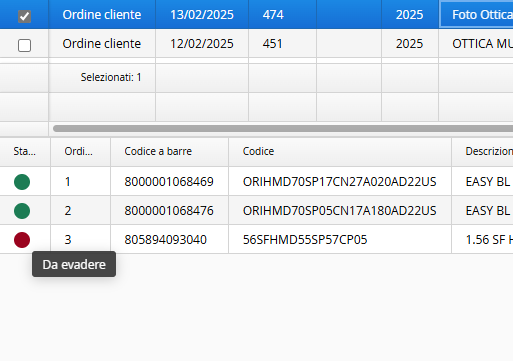This screenshot has height=361, width=513.
Task: Sort by the Sta... column header
Action: click(25, 152)
